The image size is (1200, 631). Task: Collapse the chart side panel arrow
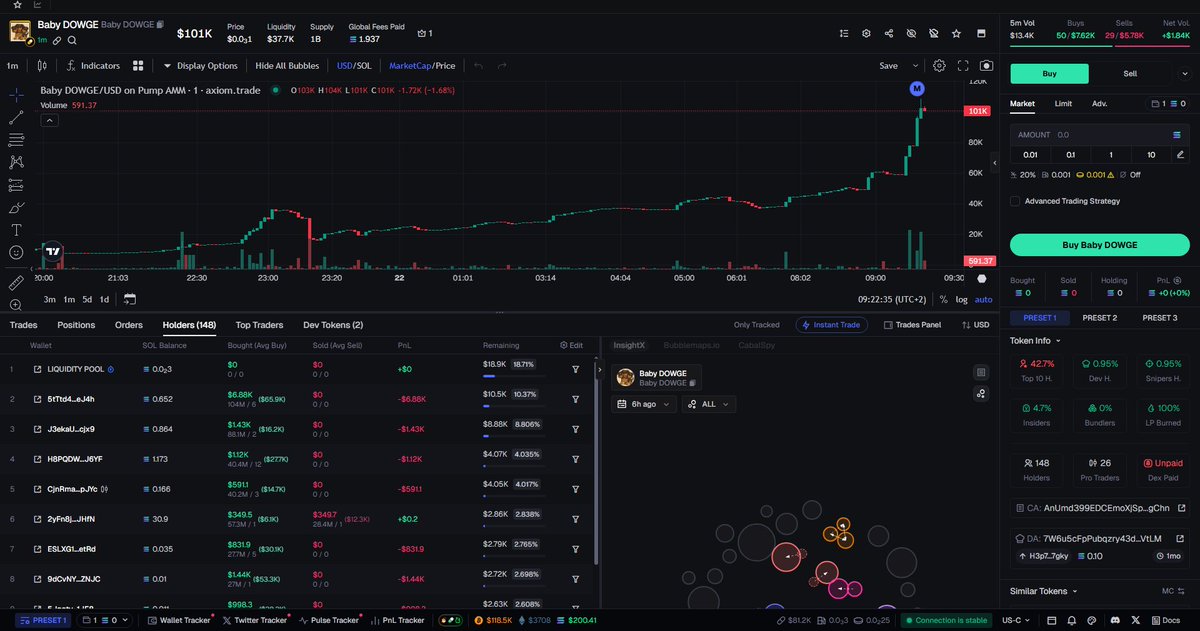click(x=994, y=162)
